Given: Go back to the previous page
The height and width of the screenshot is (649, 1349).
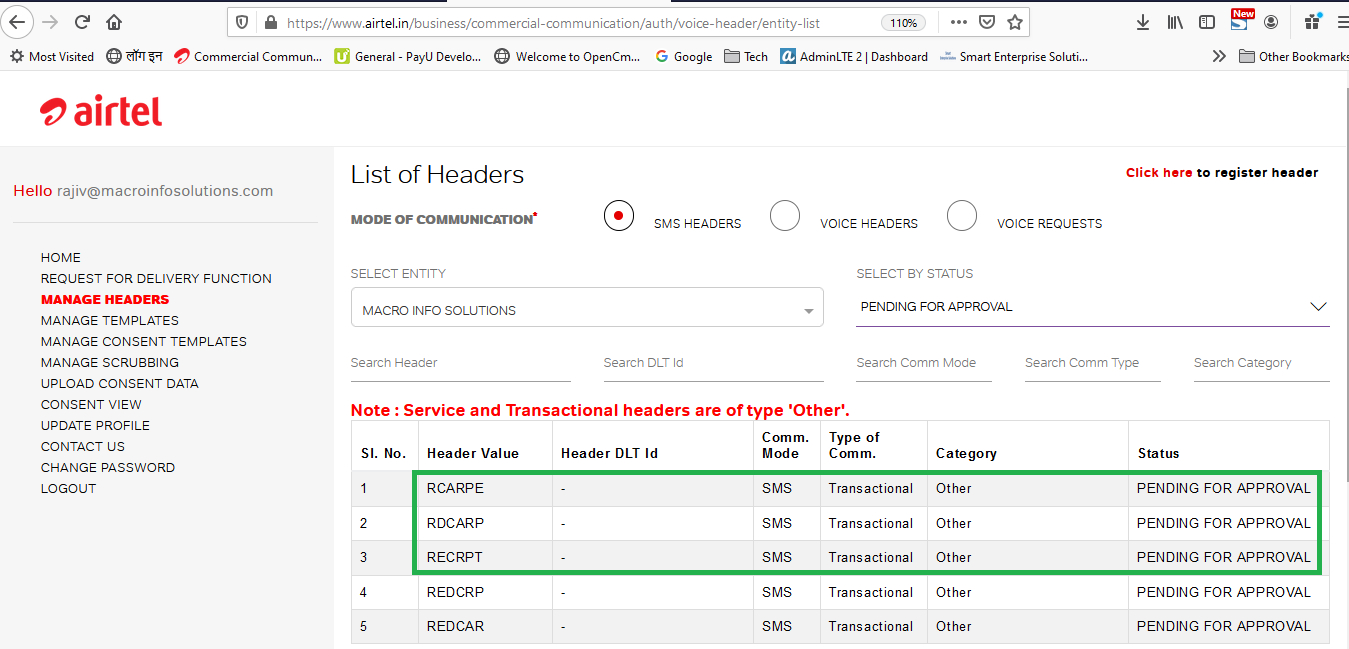Looking at the screenshot, I should pos(17,21).
